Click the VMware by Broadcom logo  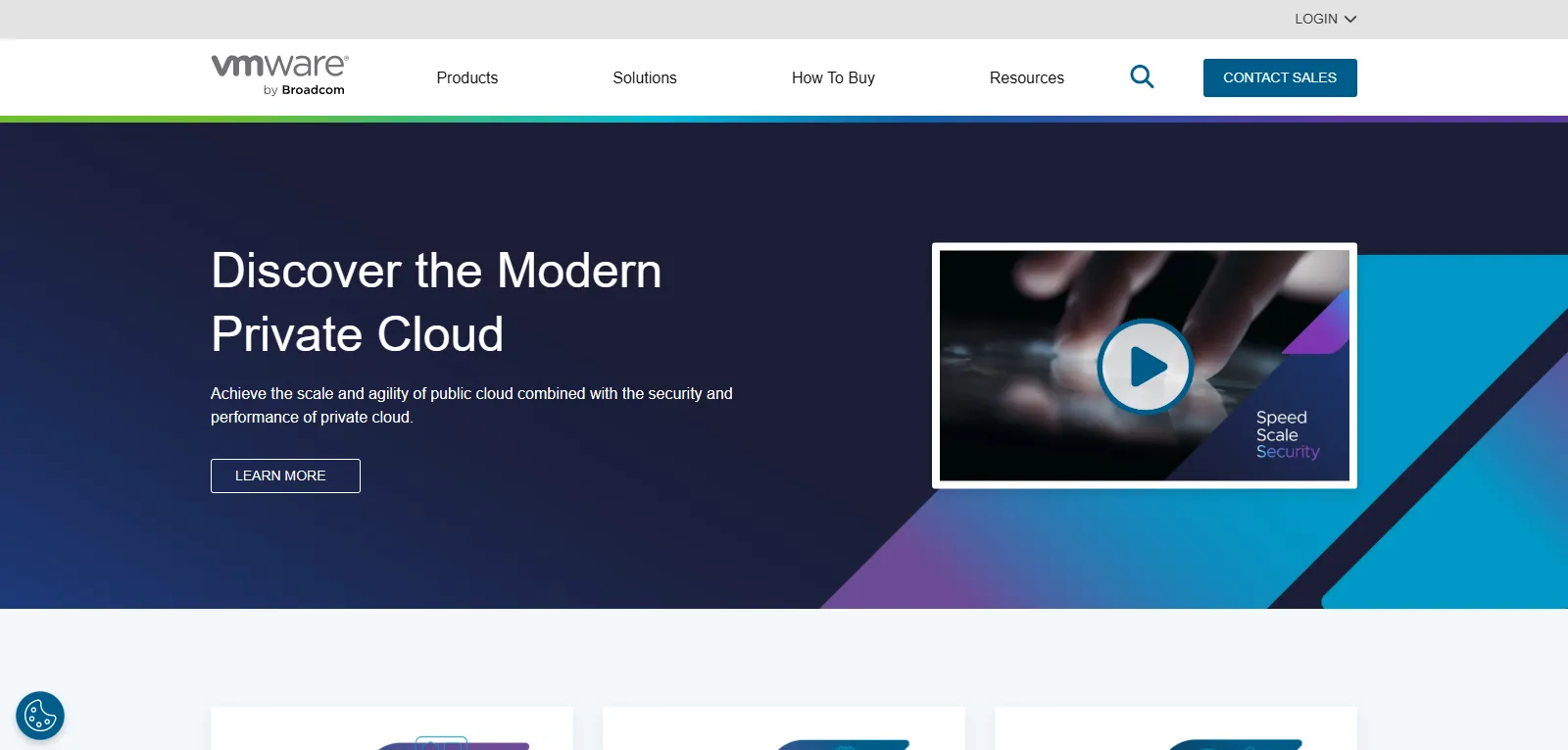(x=280, y=75)
